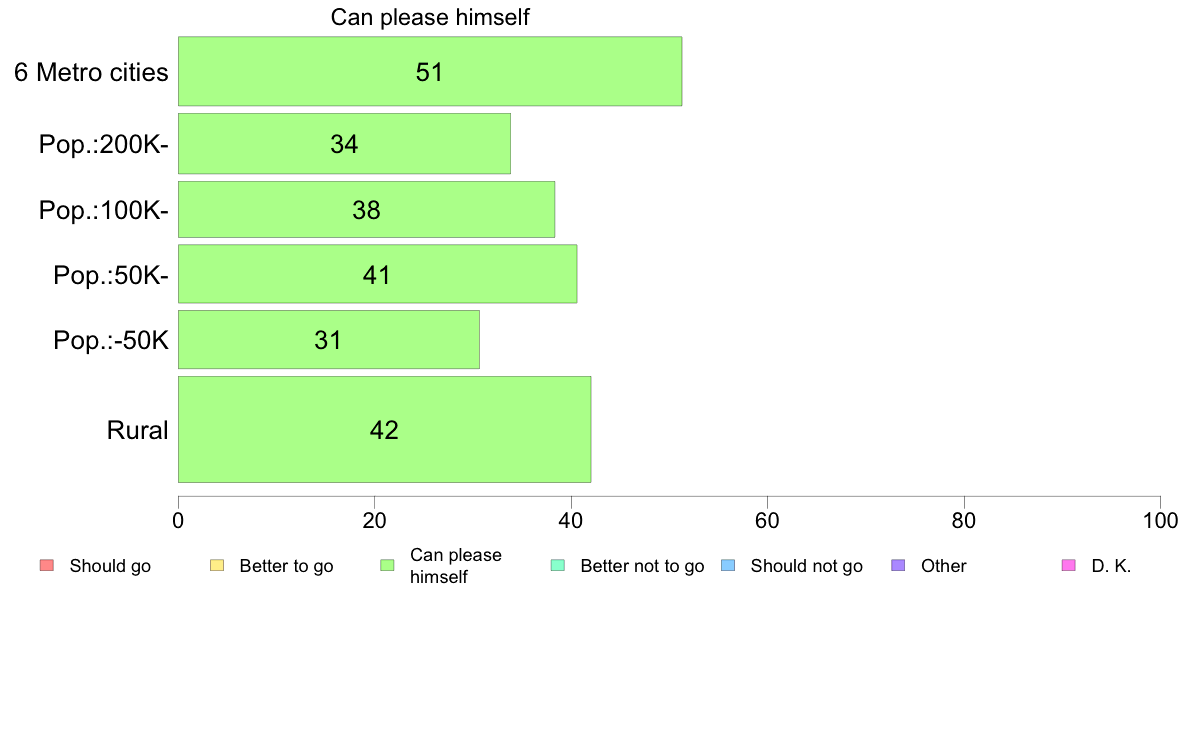The width and height of the screenshot is (1188, 736).
Task: Select the Rural bar showing 42
Action: pos(384,429)
